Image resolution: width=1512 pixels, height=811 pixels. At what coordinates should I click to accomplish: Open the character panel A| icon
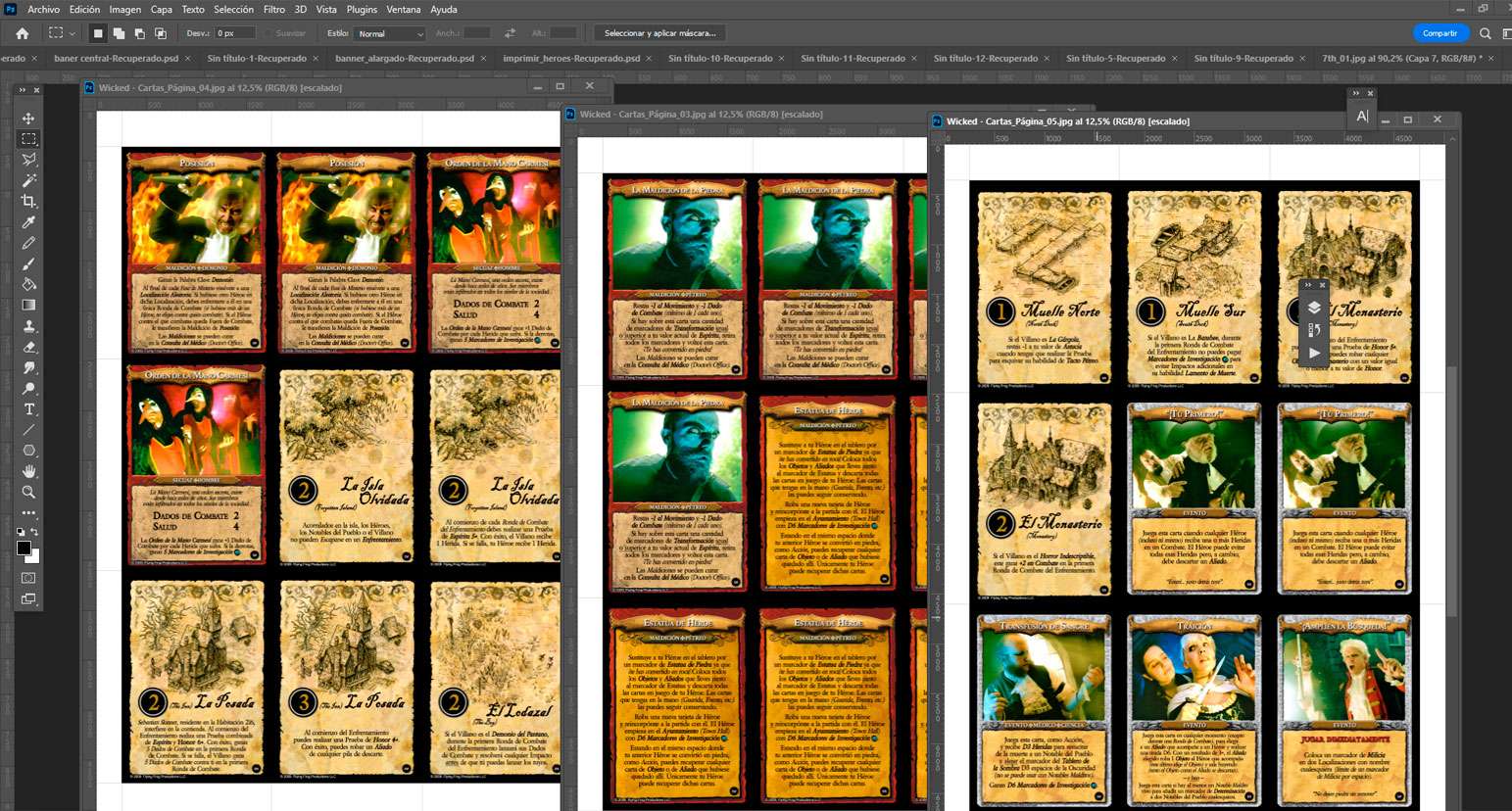(x=1362, y=116)
